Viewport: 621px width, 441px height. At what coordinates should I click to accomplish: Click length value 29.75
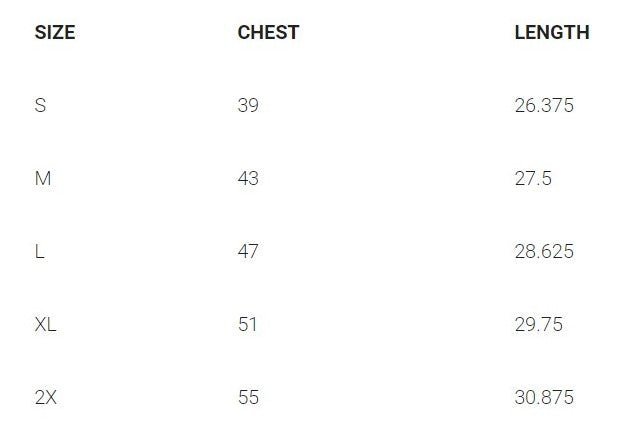pyautogui.click(x=538, y=324)
